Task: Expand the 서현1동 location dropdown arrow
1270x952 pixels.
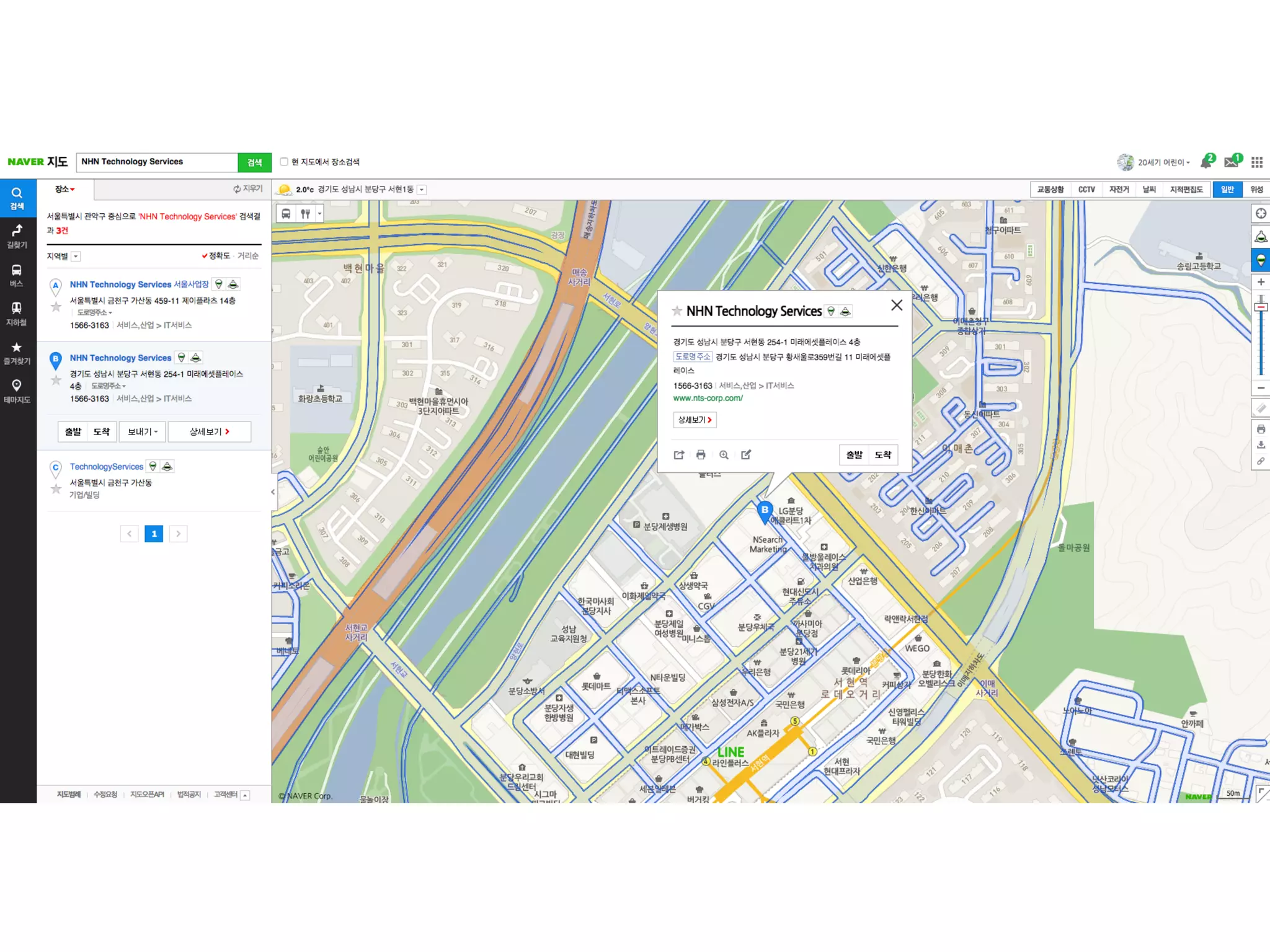Action: (x=422, y=190)
